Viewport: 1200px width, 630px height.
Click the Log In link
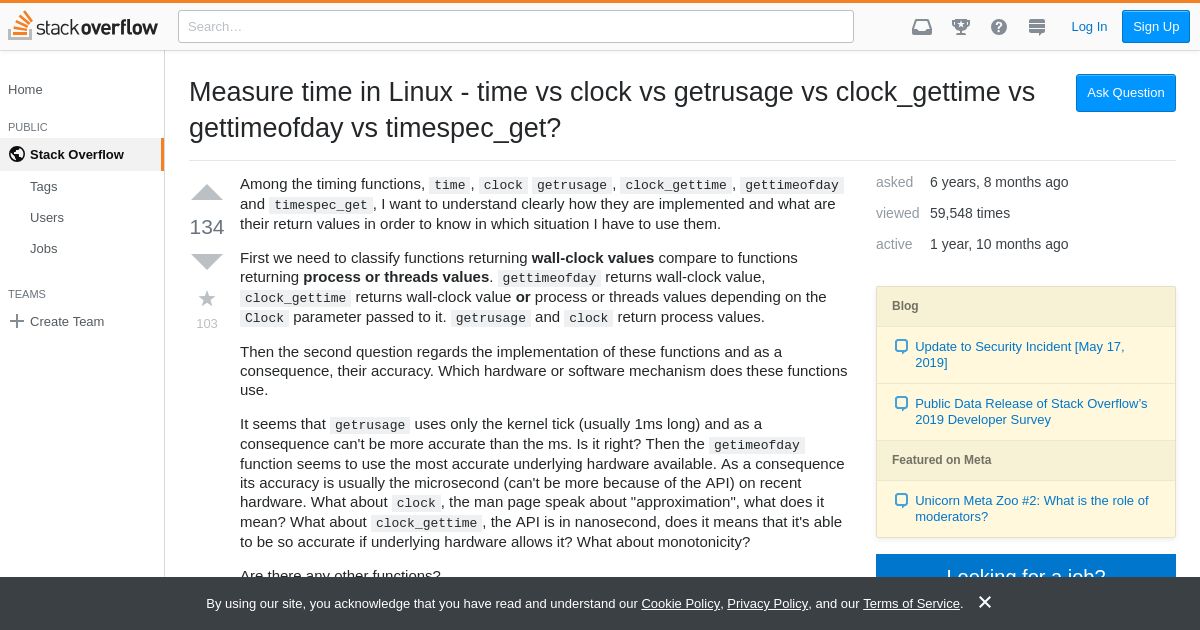tap(1089, 26)
